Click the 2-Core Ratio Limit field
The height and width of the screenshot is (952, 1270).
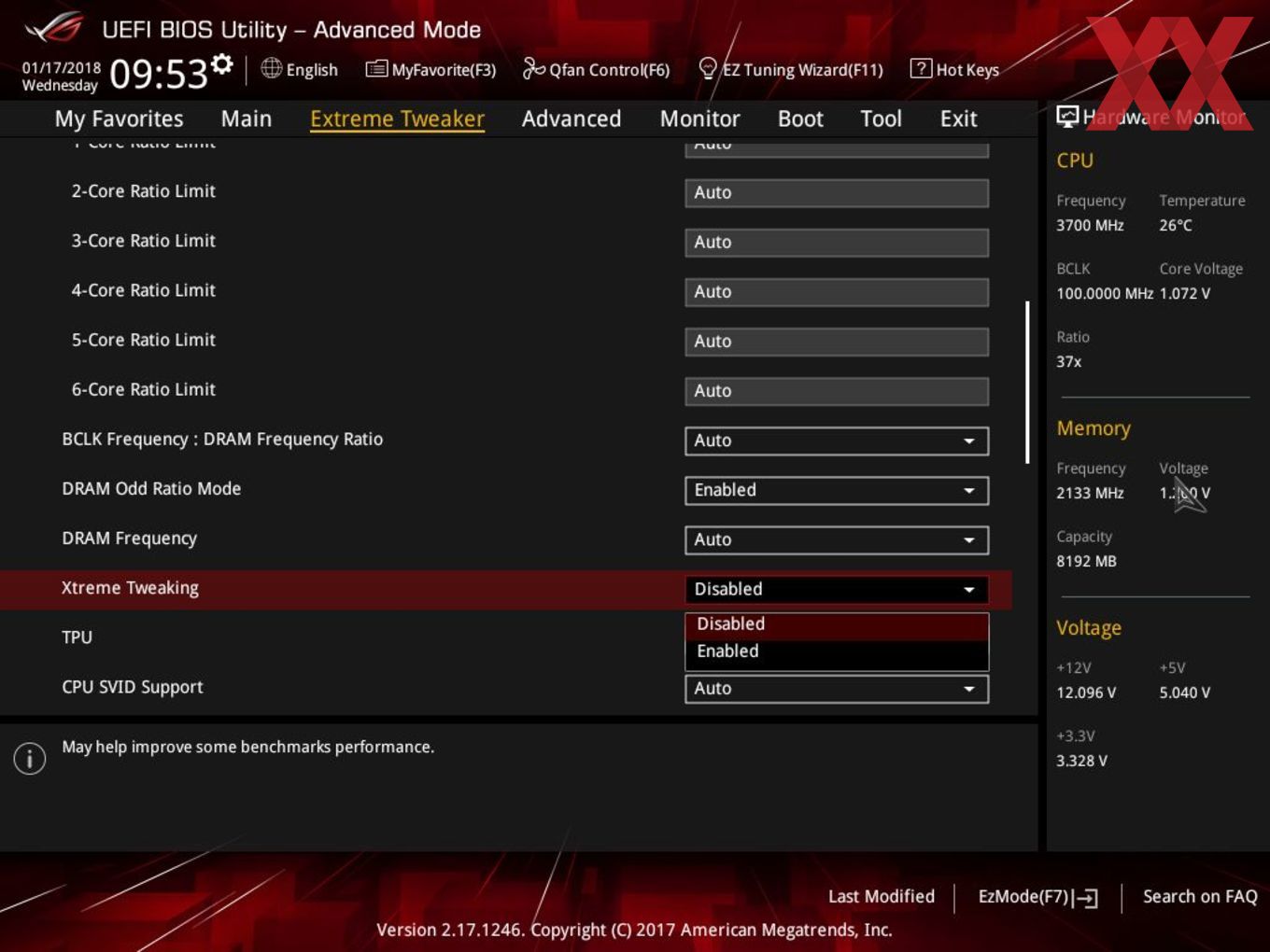[837, 193]
